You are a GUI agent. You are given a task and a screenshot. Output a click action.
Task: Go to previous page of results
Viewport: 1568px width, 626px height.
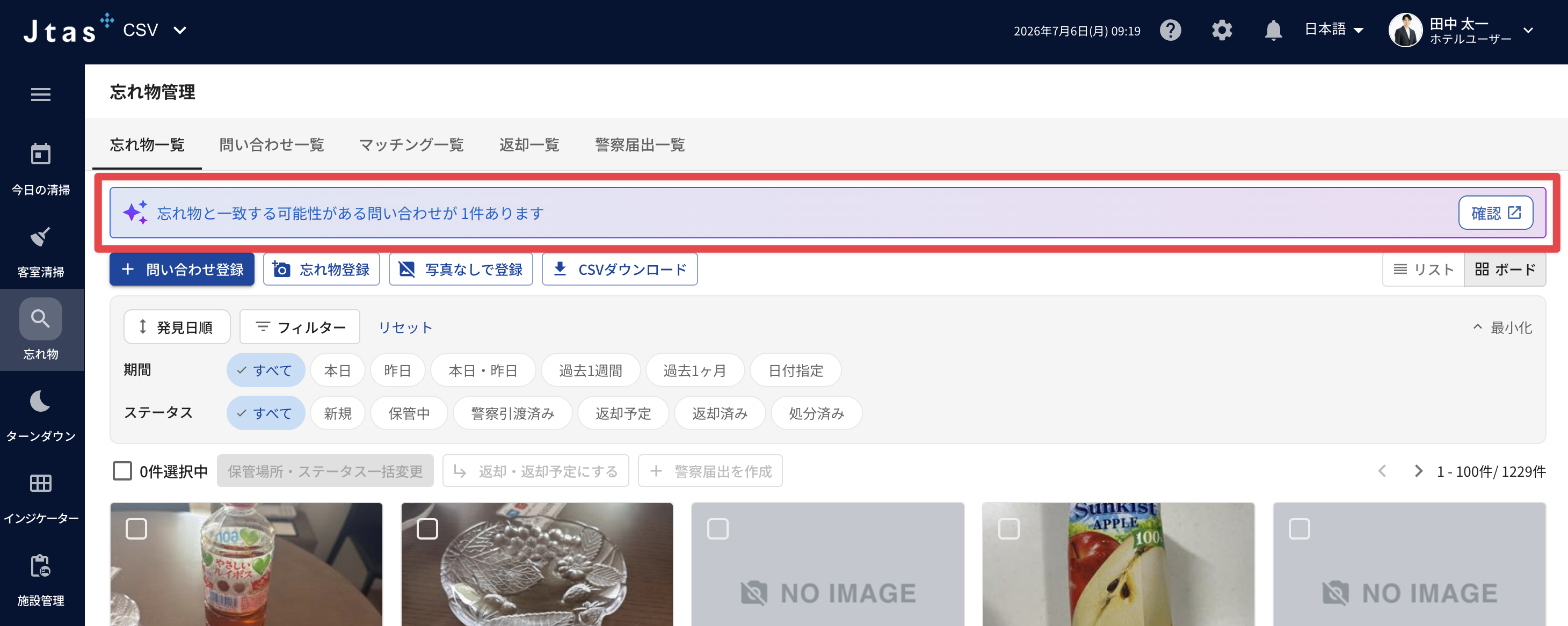click(x=1382, y=471)
